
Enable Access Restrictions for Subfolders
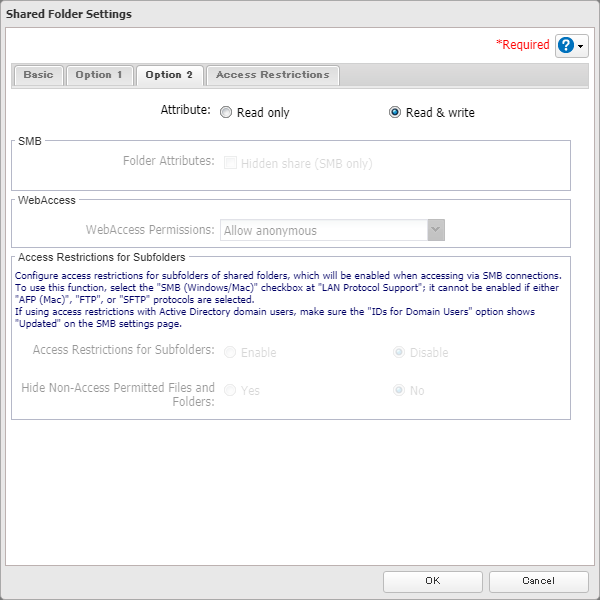click(x=231, y=353)
